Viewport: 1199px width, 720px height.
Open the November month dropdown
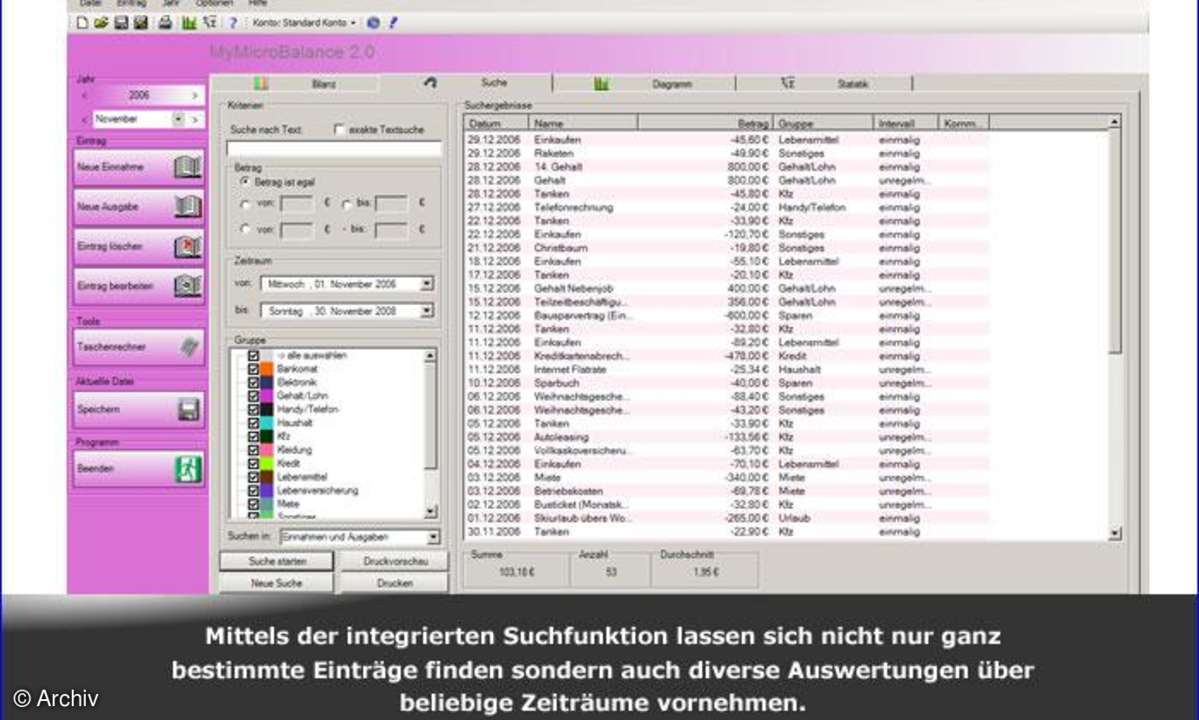click(x=178, y=119)
